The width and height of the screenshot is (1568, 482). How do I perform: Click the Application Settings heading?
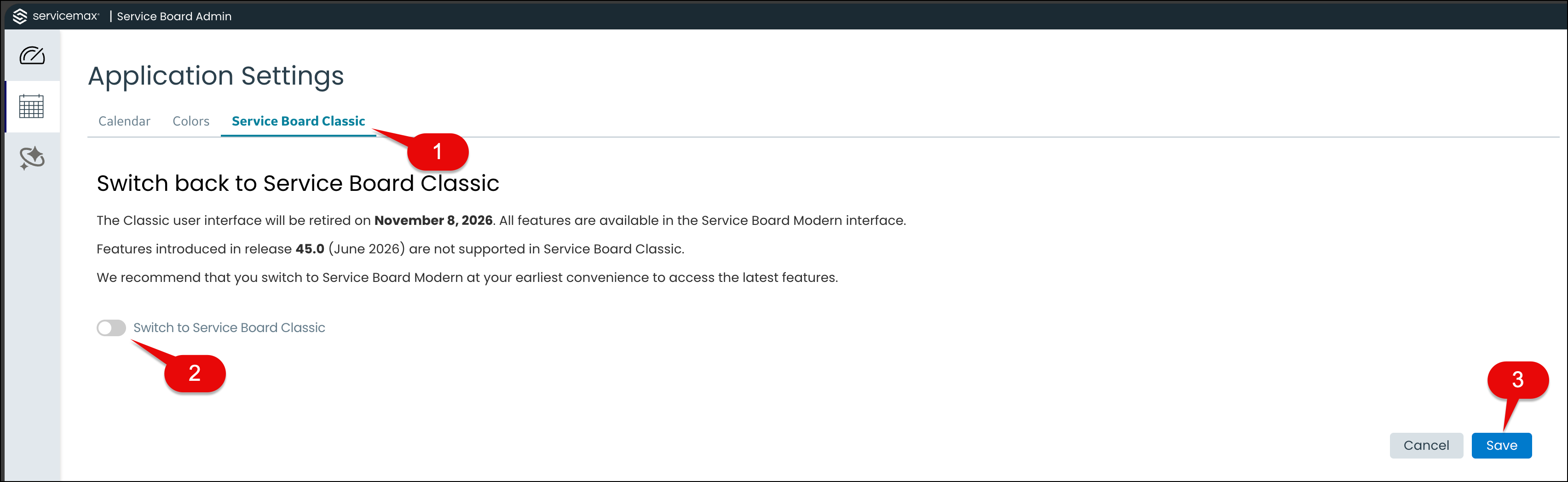click(216, 76)
